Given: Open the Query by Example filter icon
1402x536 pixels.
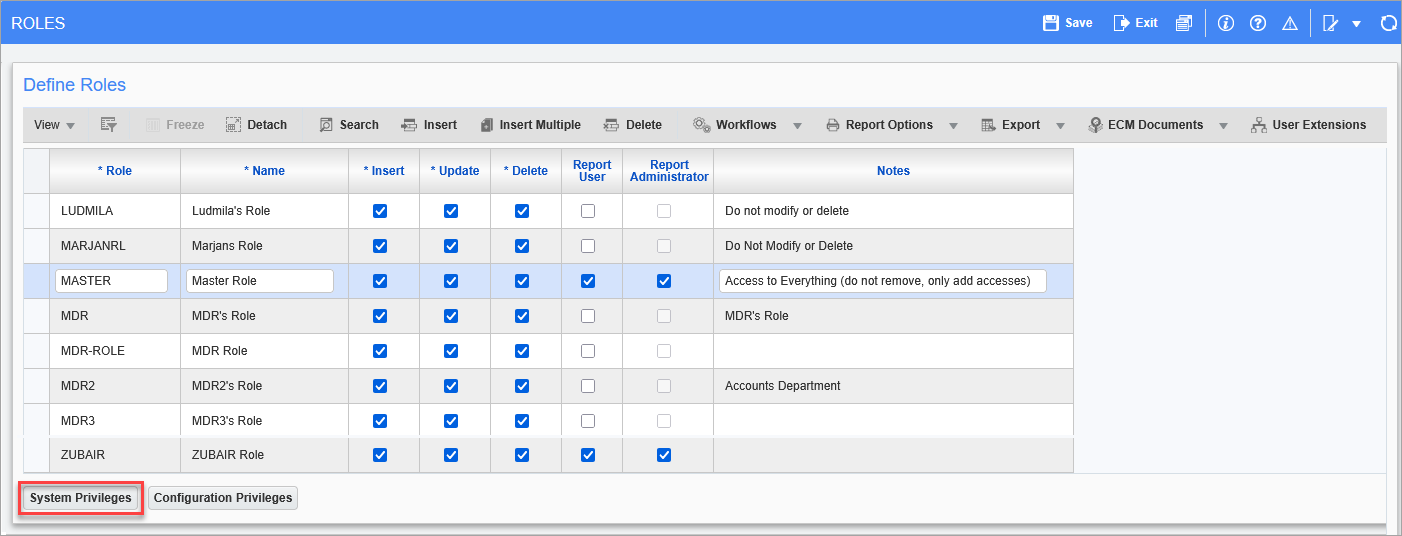Looking at the screenshot, I should click(109, 125).
